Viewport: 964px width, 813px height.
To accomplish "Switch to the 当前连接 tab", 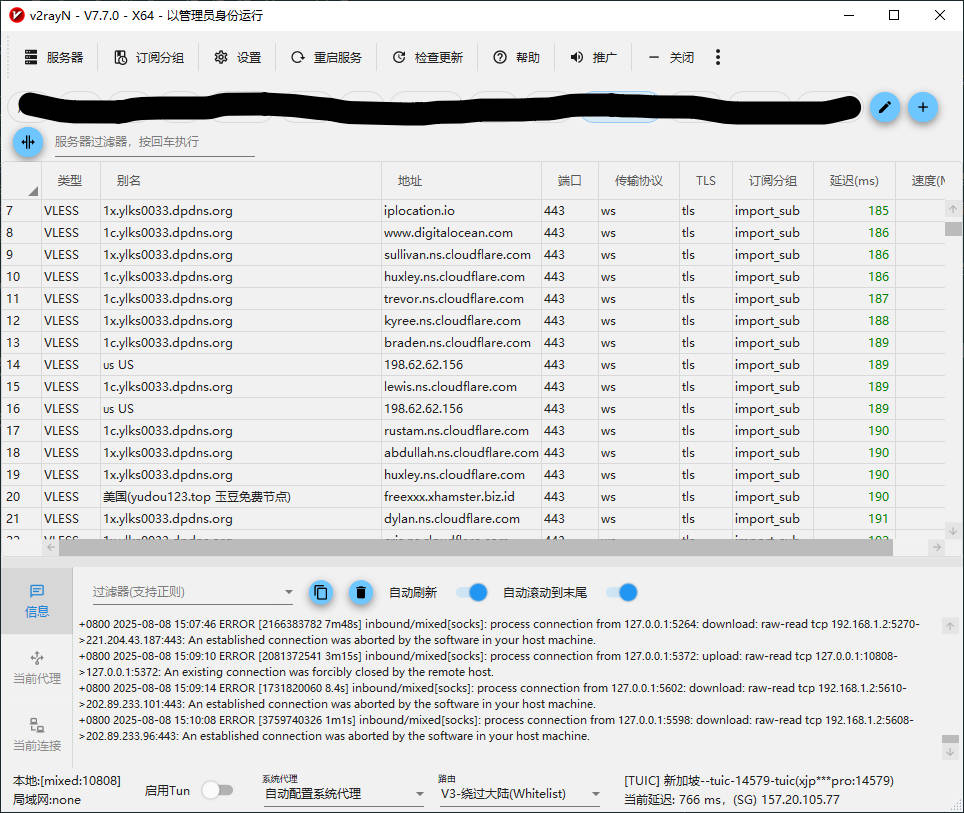I will 37,735.
